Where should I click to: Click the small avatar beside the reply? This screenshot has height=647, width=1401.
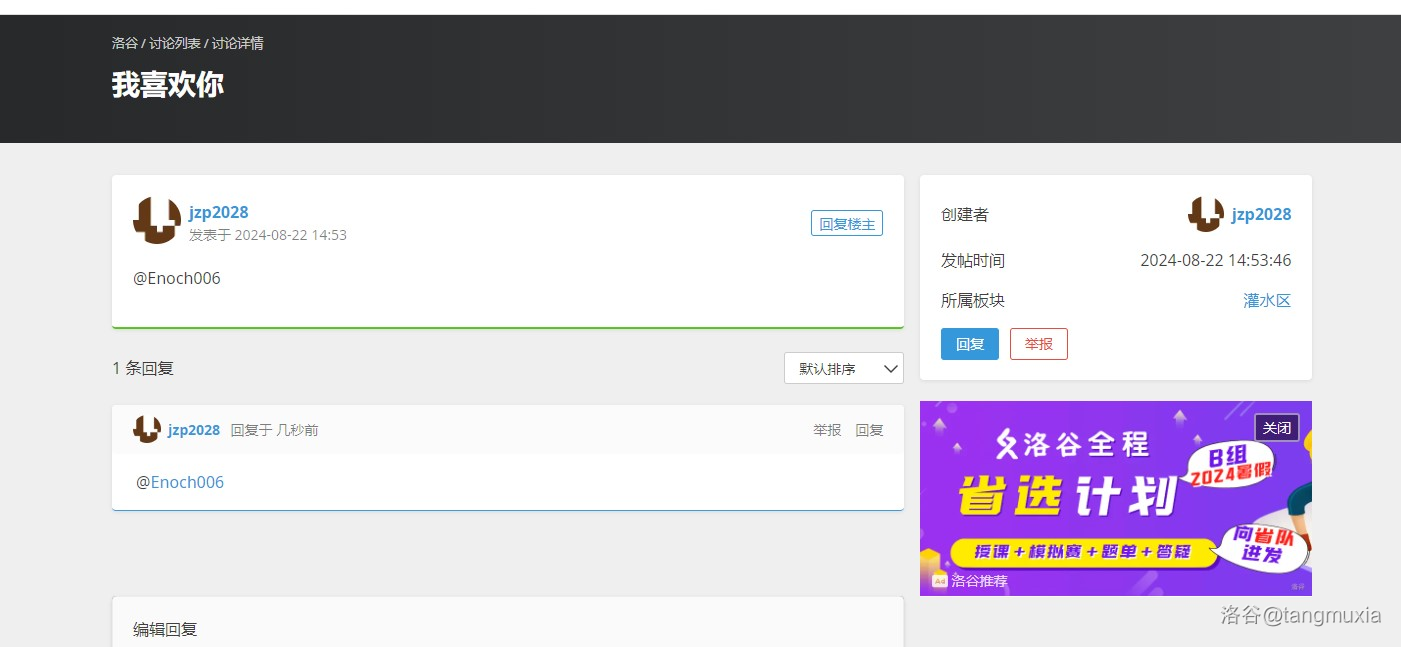tap(147, 430)
